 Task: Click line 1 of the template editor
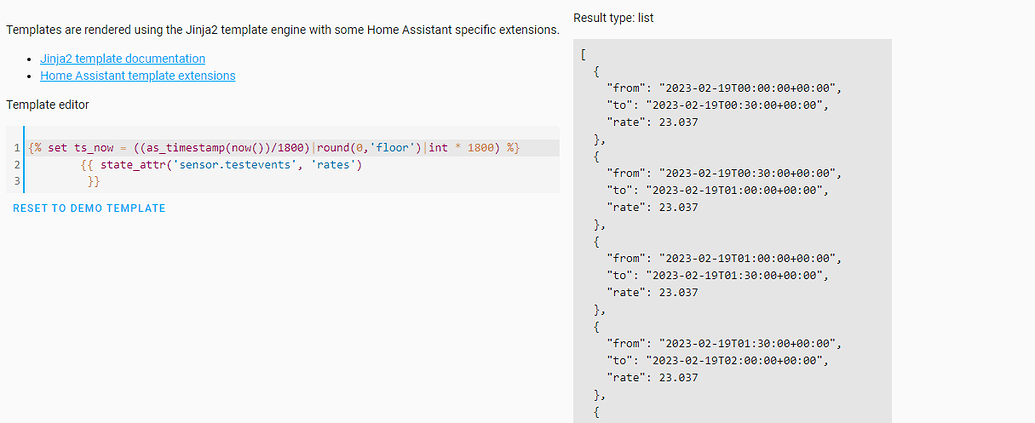click(292, 148)
